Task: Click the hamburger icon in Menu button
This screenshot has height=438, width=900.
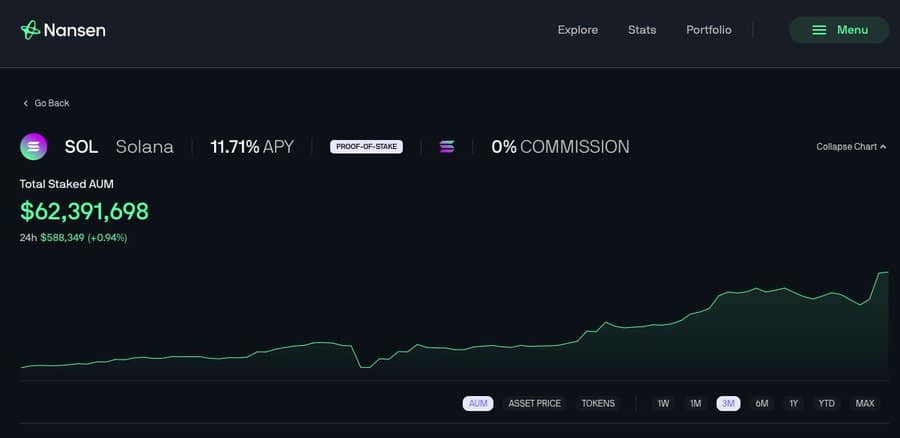Action: (819, 30)
